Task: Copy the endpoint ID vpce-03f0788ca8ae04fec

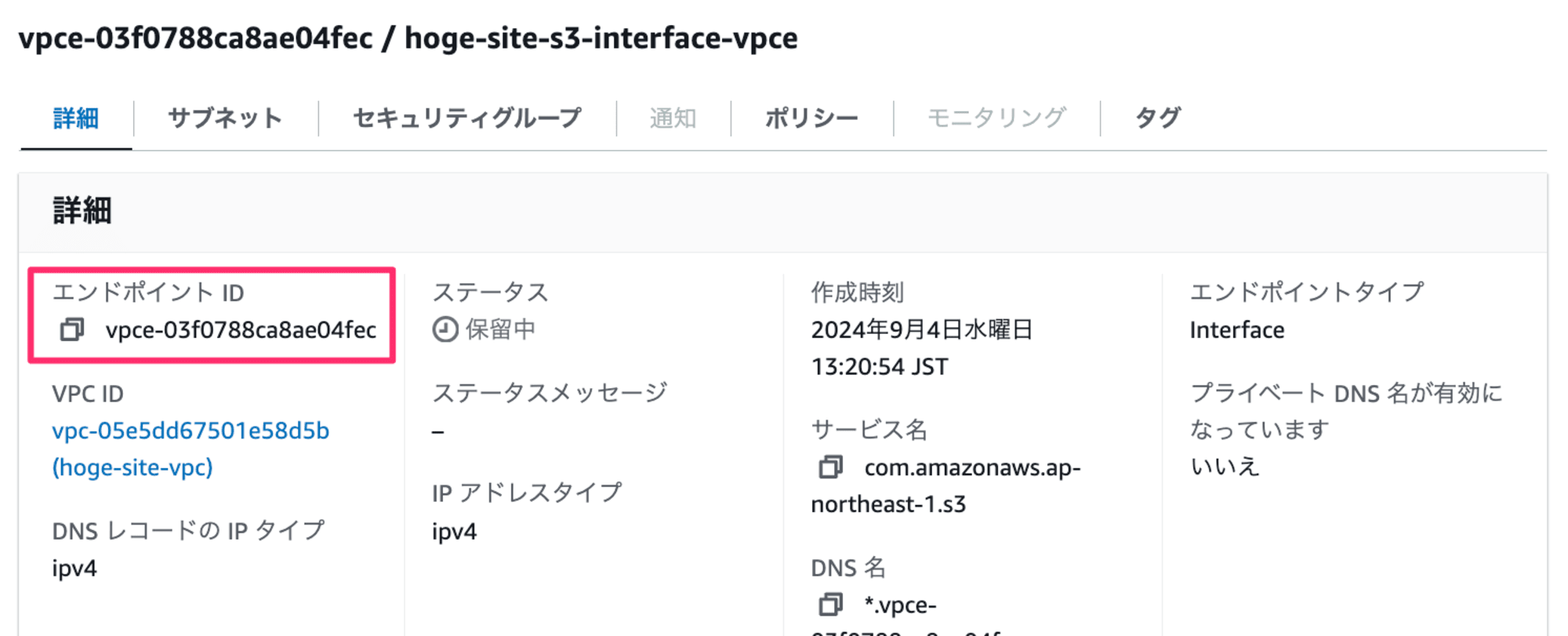Action: click(72, 329)
